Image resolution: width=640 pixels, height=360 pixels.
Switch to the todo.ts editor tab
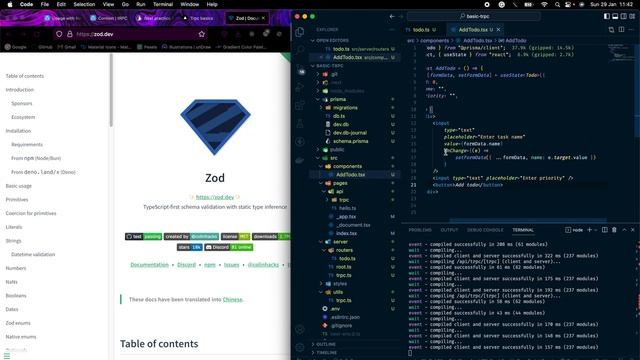click(421, 30)
